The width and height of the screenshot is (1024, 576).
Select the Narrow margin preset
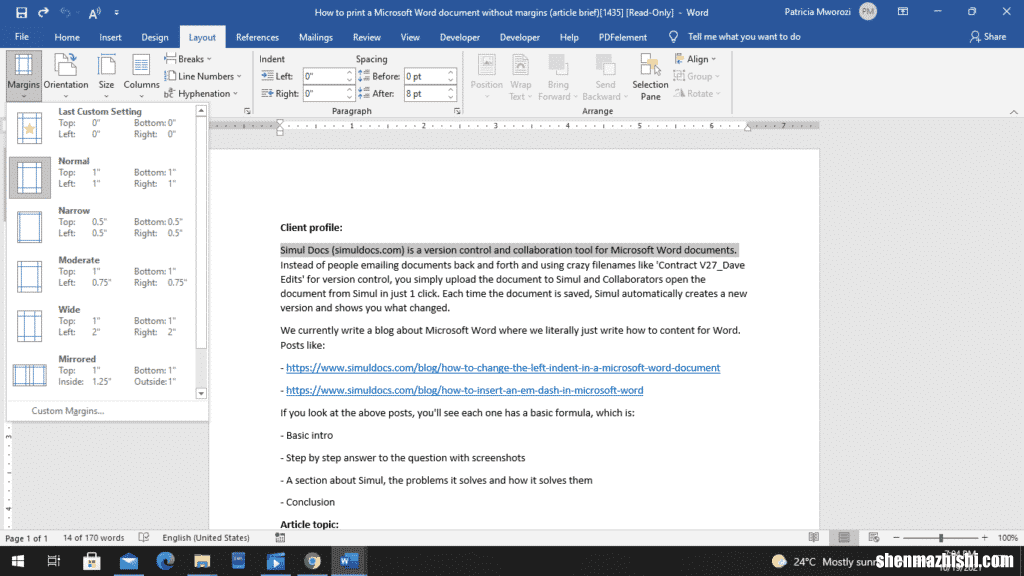(x=101, y=226)
